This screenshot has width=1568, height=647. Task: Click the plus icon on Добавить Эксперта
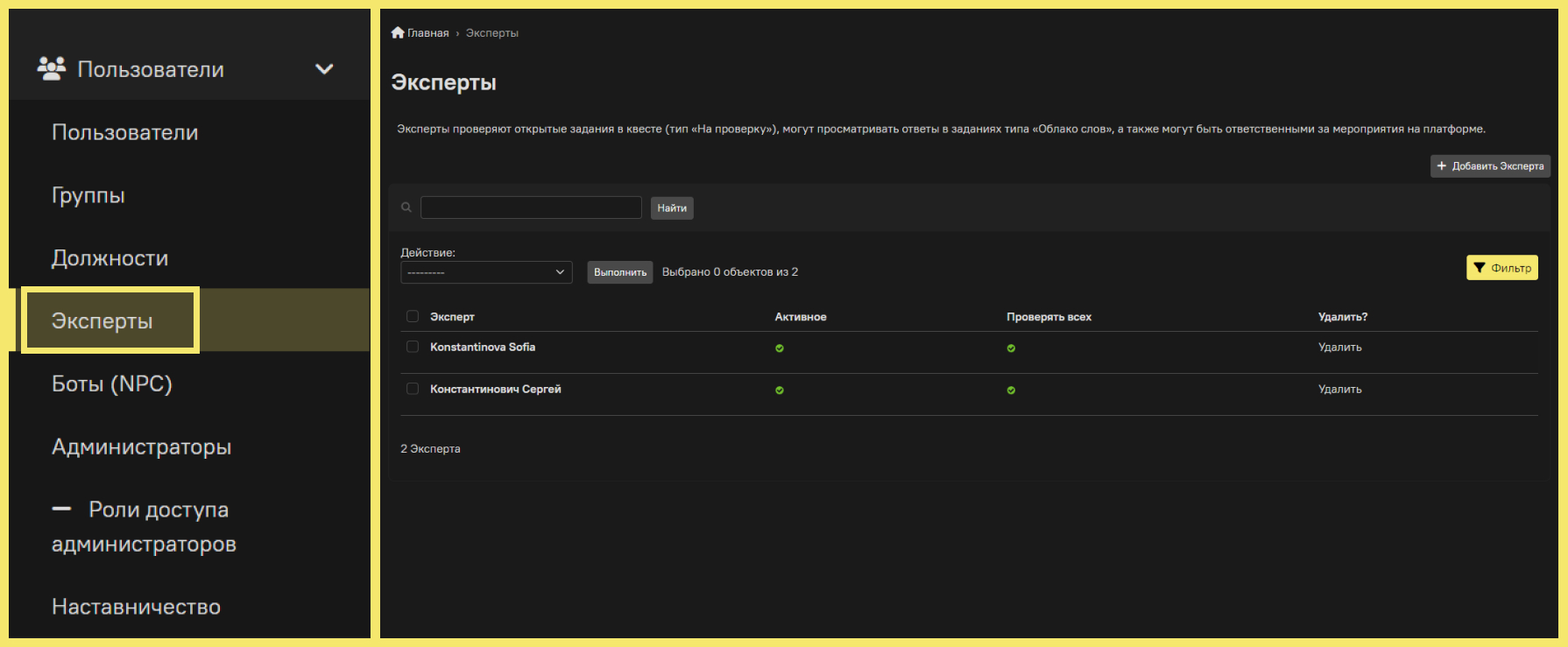1441,166
